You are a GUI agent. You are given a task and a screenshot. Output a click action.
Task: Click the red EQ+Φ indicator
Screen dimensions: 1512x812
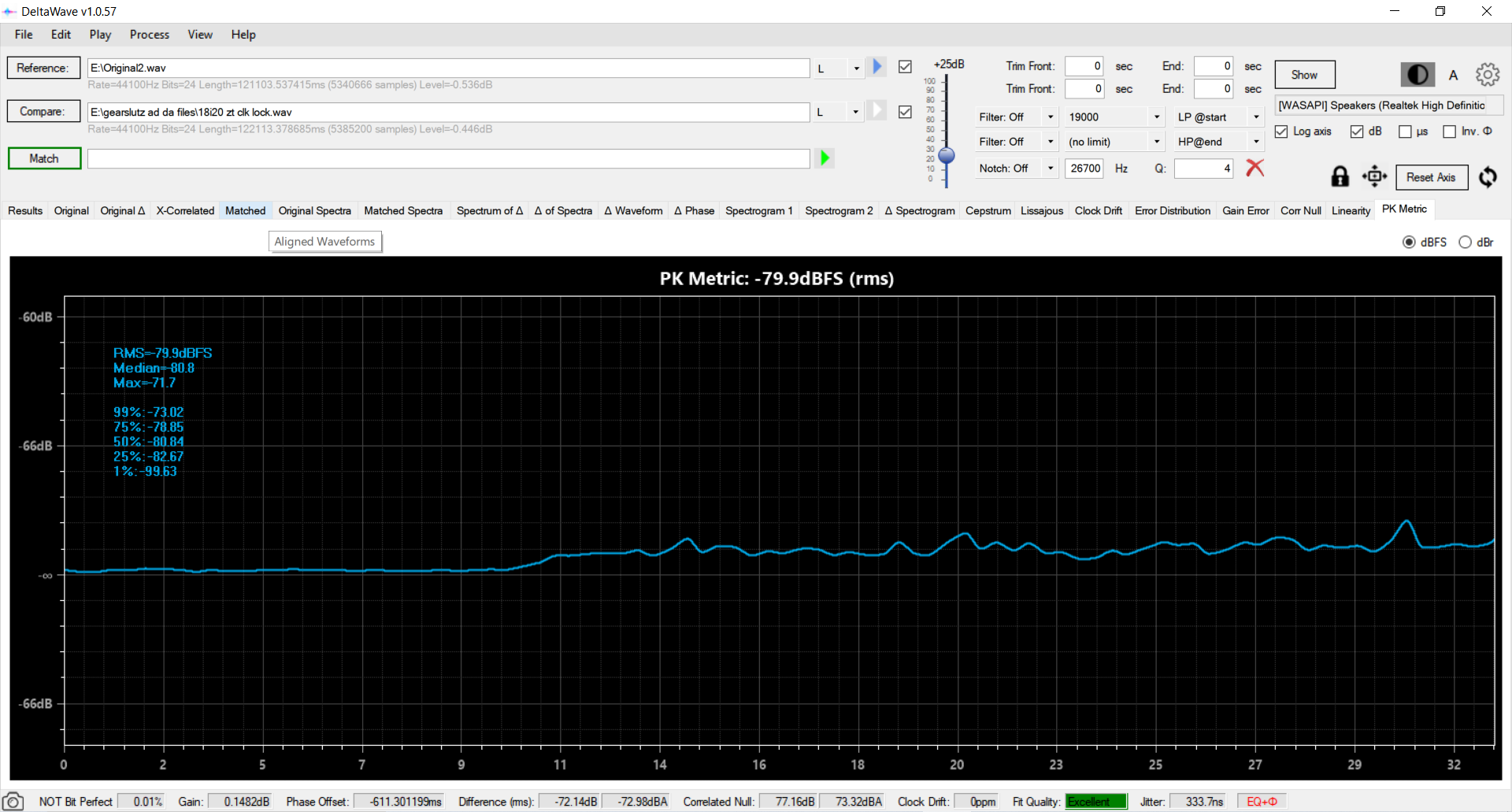[x=1262, y=802]
